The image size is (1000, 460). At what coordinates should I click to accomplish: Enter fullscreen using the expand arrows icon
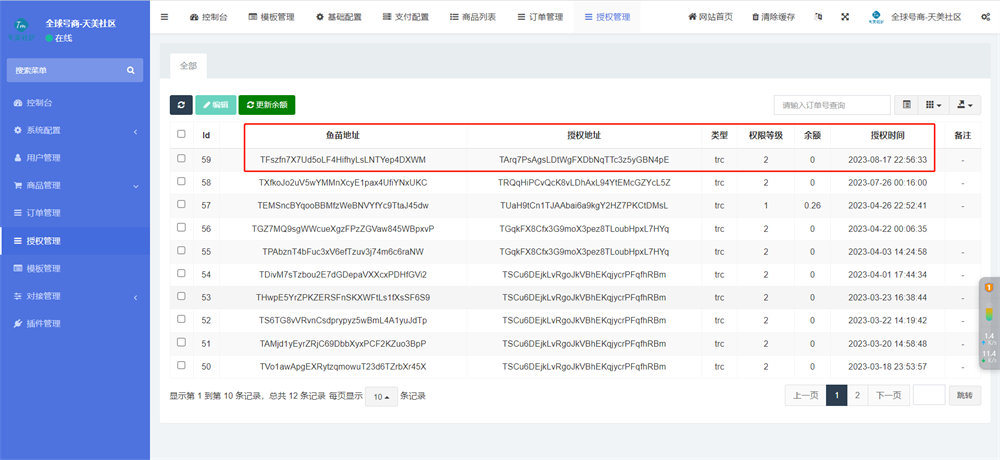tap(845, 17)
